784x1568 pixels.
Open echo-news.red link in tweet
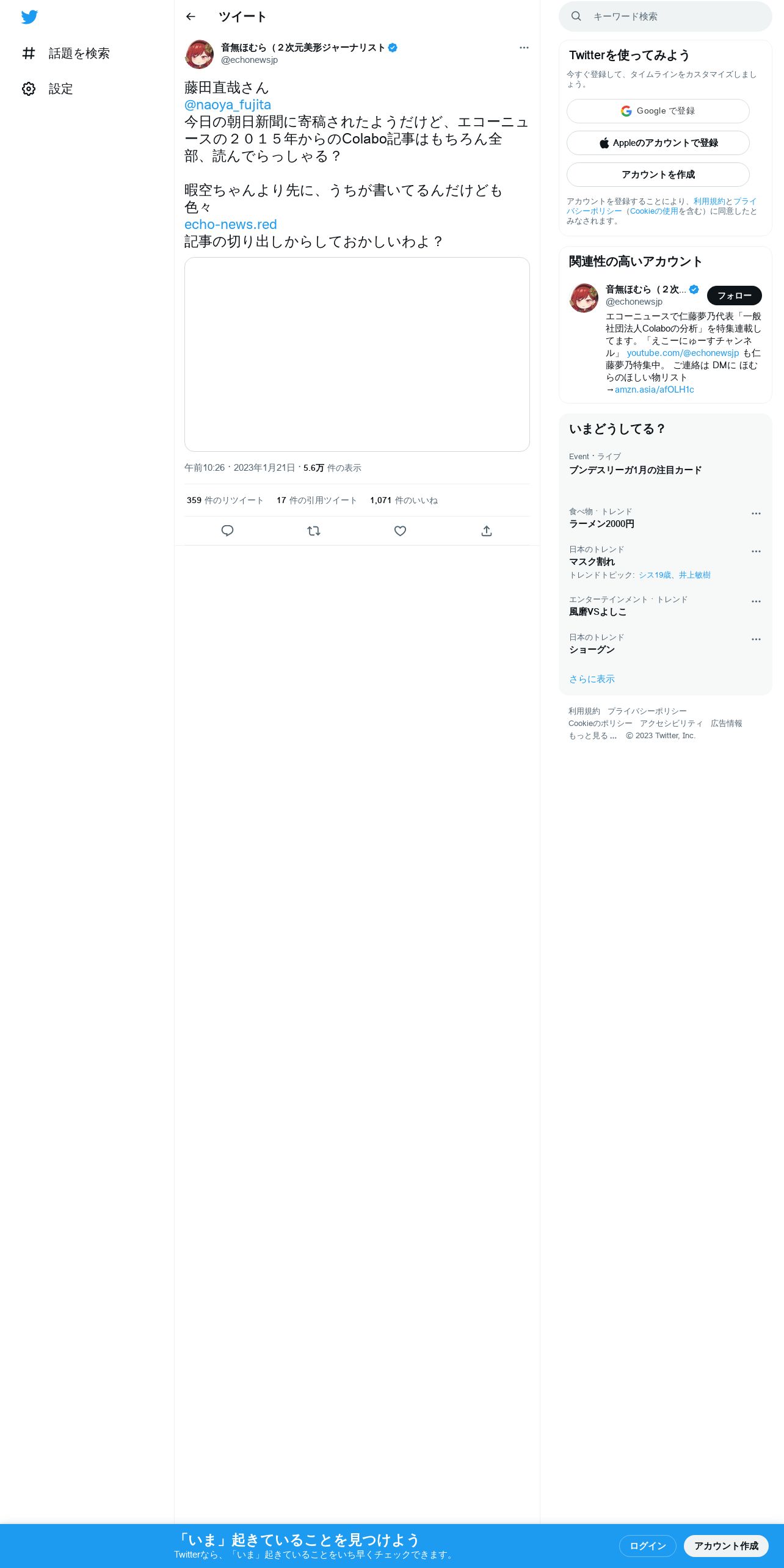click(231, 225)
